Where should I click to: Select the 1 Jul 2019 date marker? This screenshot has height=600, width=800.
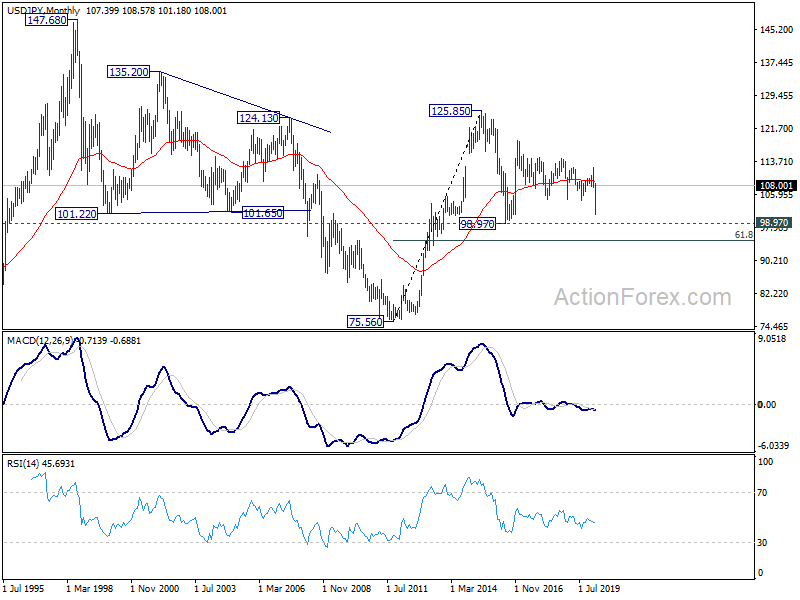tap(599, 588)
